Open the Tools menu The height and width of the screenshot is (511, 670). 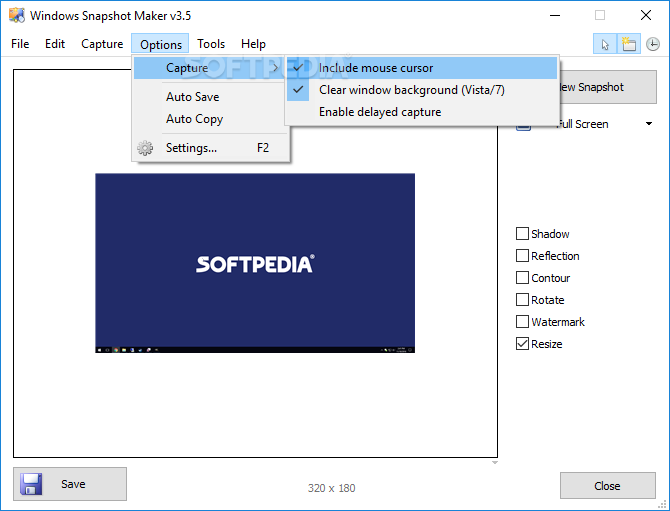[x=211, y=44]
